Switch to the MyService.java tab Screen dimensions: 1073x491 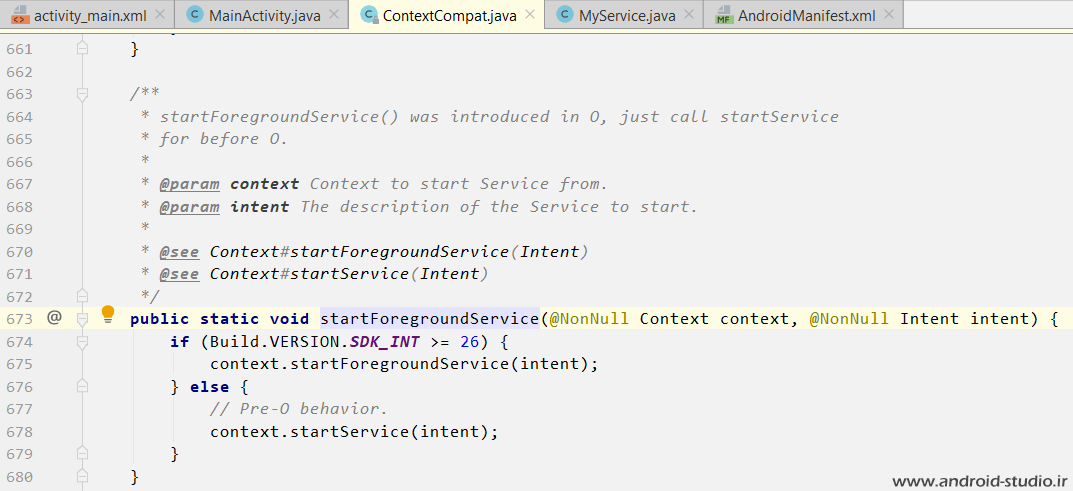tap(627, 15)
